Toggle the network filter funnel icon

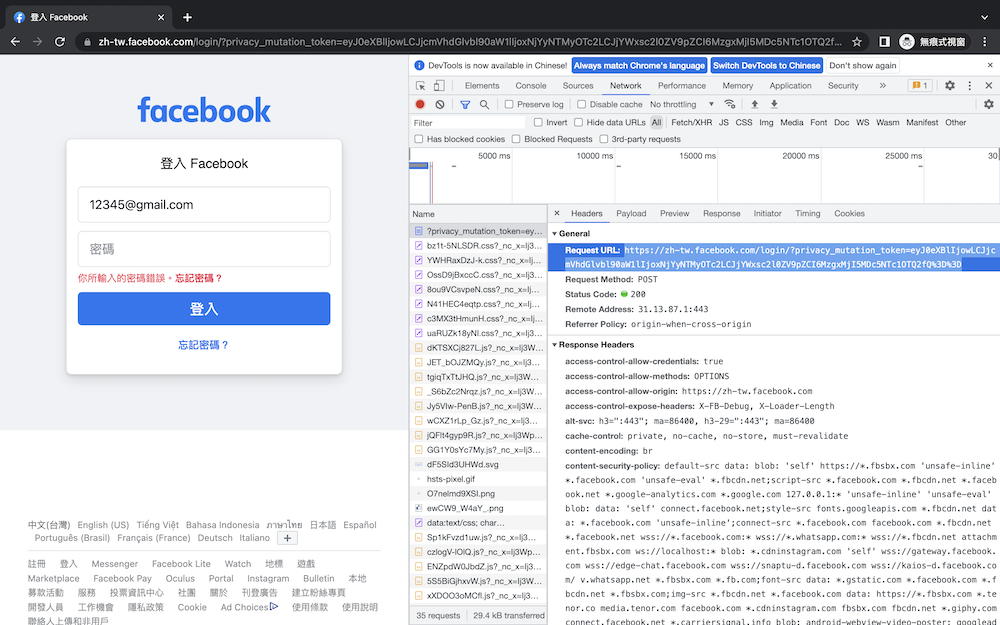[x=466, y=104]
